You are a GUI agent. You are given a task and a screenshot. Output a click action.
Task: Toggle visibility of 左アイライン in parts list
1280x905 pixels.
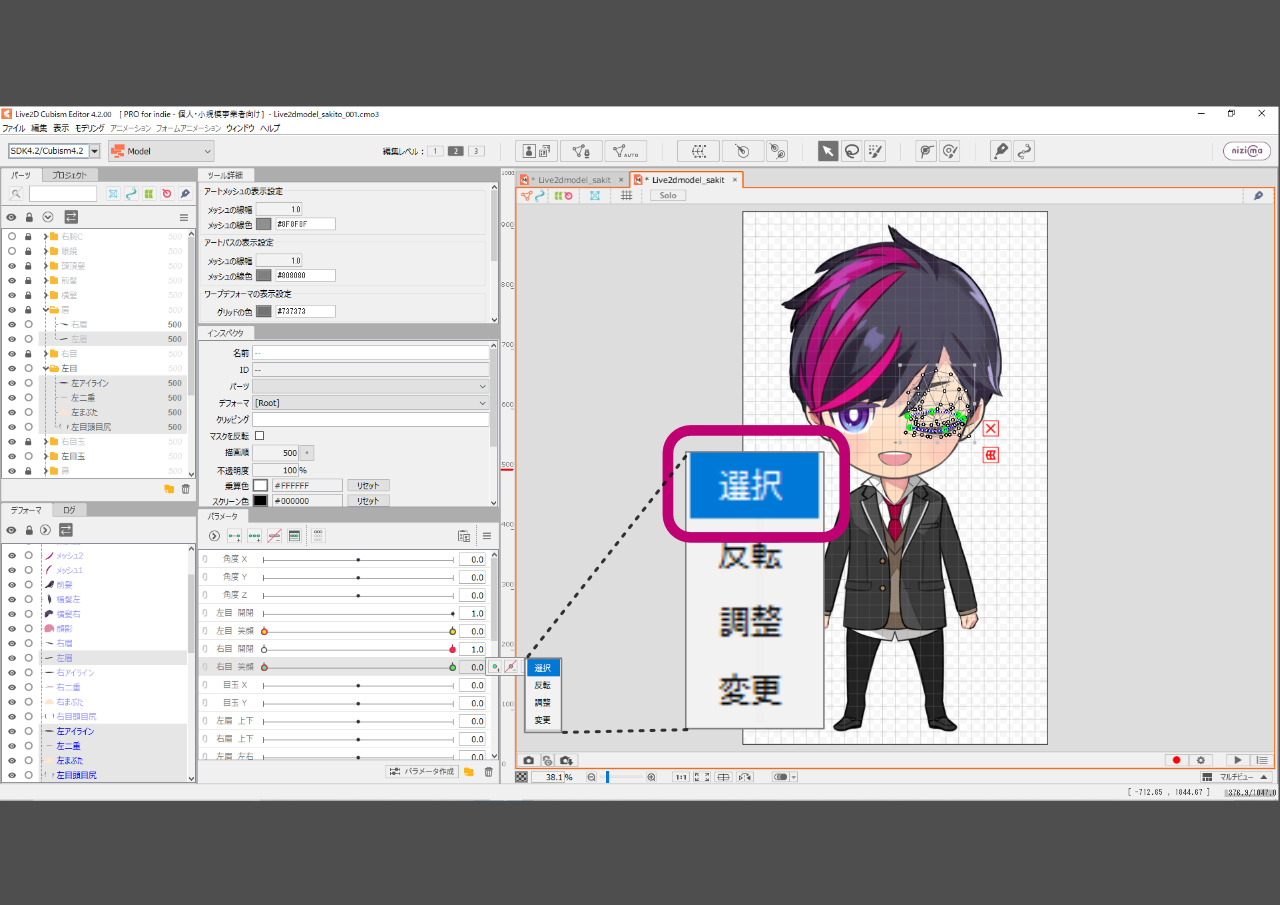click(x=12, y=383)
